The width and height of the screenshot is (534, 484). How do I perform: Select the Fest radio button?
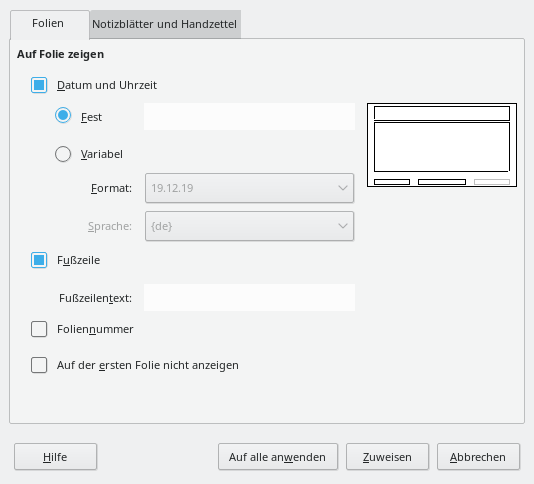point(63,116)
